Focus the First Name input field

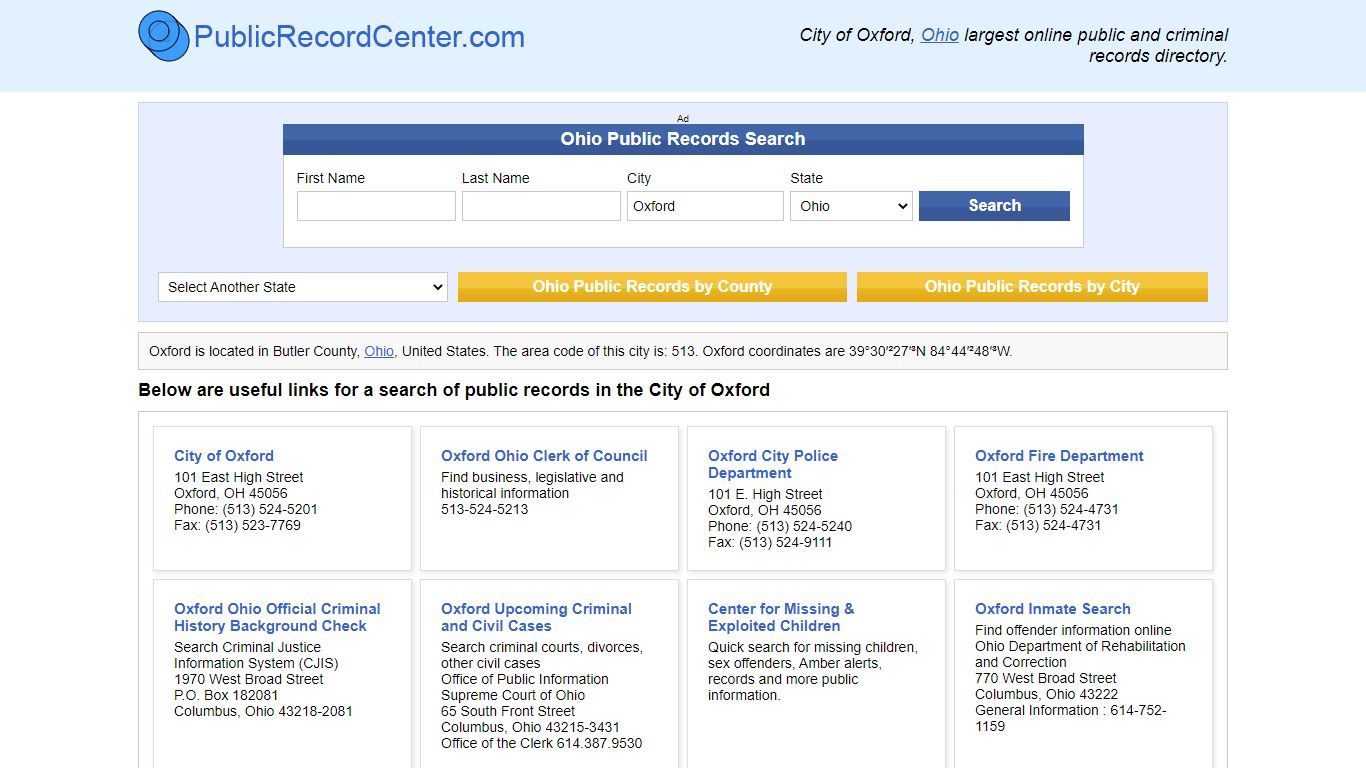coord(376,206)
